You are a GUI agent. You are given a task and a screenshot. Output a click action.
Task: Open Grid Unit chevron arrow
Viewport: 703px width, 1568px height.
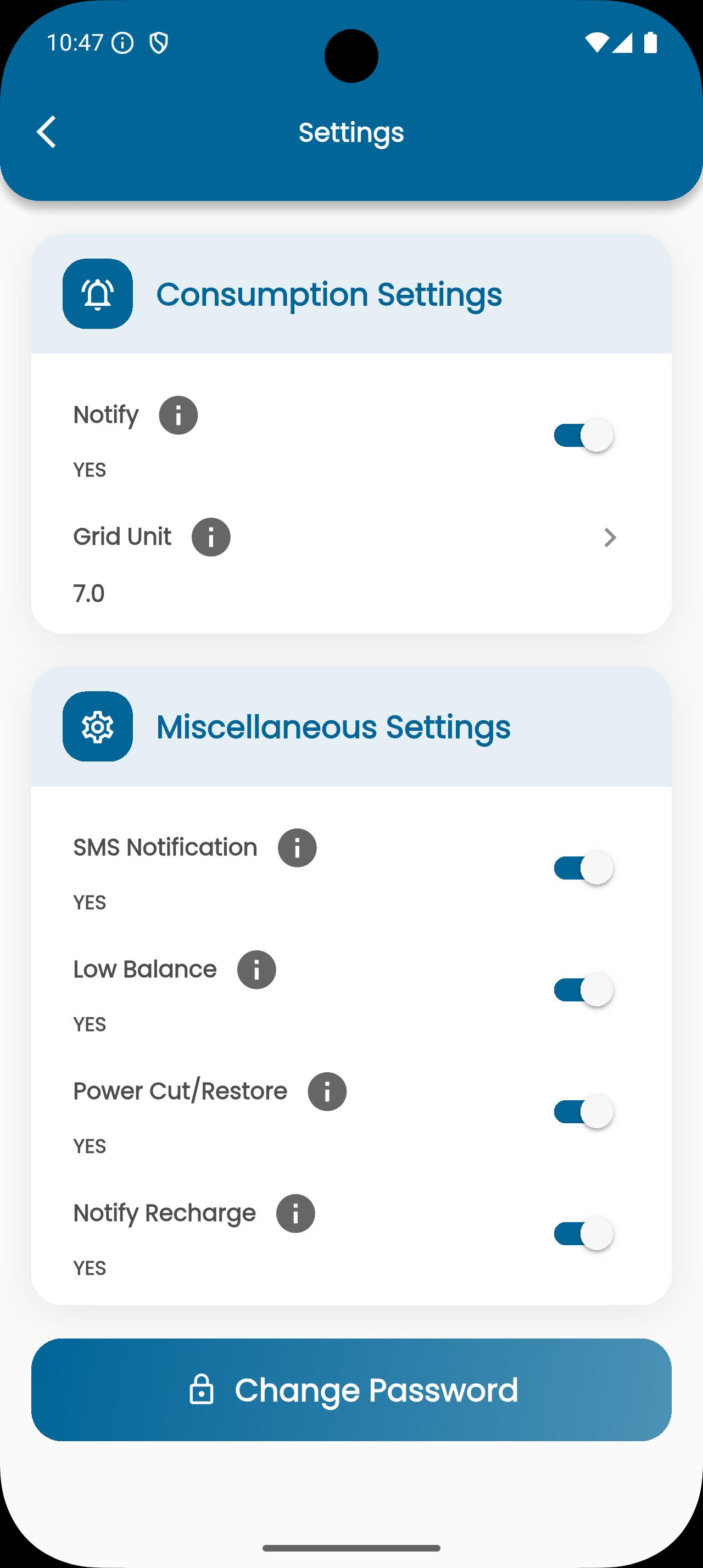pos(610,537)
